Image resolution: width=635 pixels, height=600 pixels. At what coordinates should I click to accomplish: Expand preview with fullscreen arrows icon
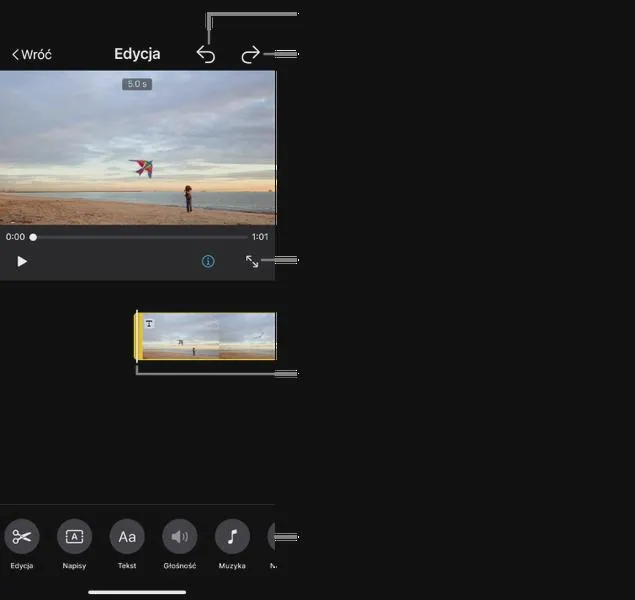[x=252, y=261]
